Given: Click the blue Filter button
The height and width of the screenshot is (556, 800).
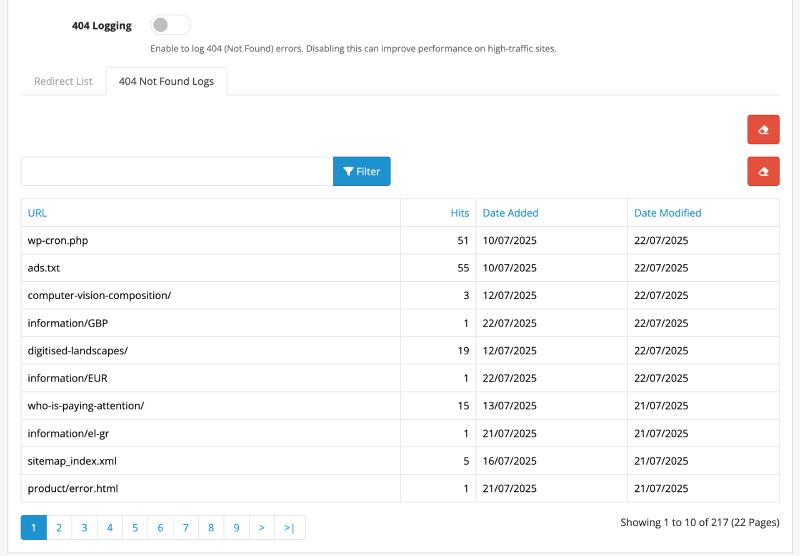Looking at the screenshot, I should coord(361,171).
